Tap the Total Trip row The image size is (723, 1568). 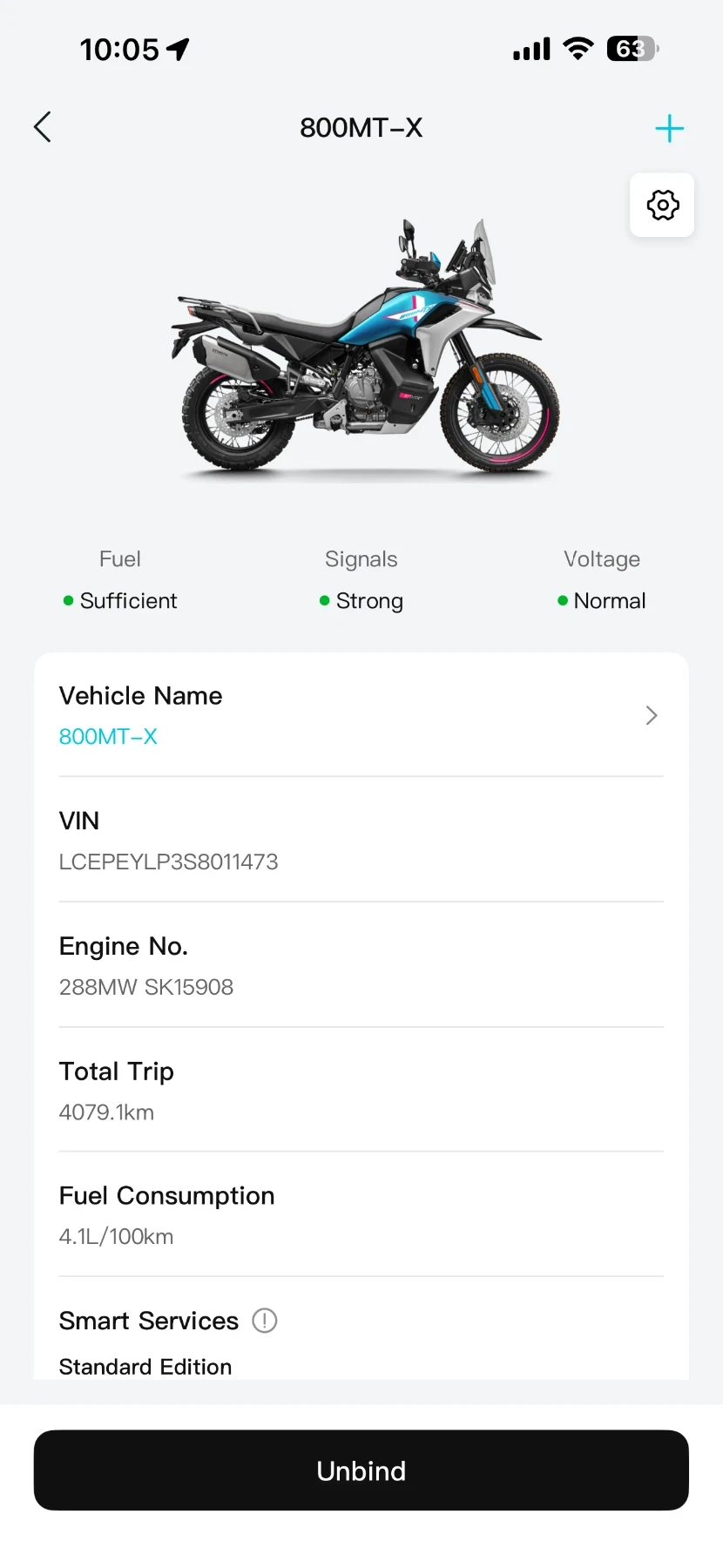tap(361, 1091)
